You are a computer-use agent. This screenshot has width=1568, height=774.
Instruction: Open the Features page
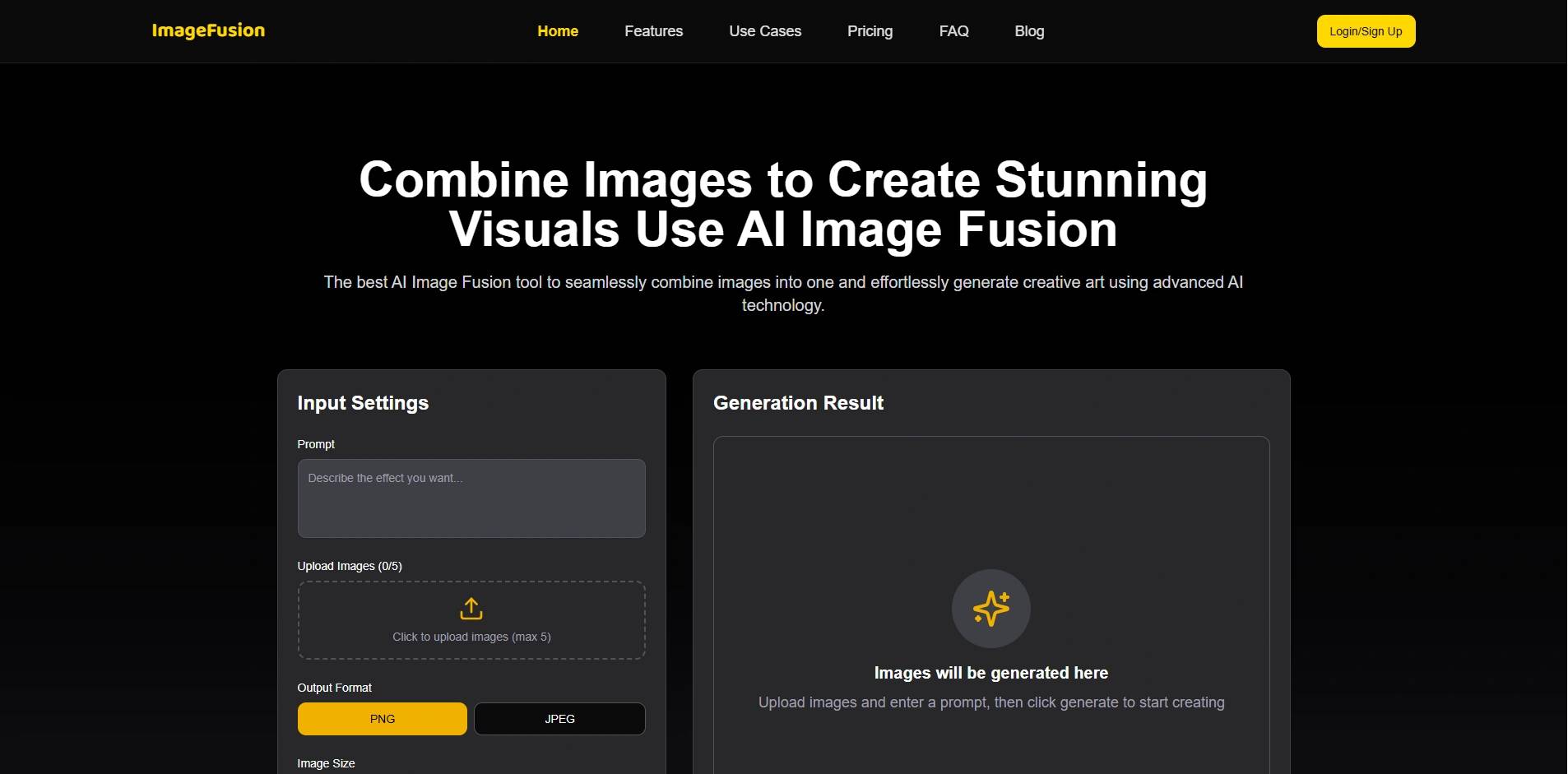[653, 30]
